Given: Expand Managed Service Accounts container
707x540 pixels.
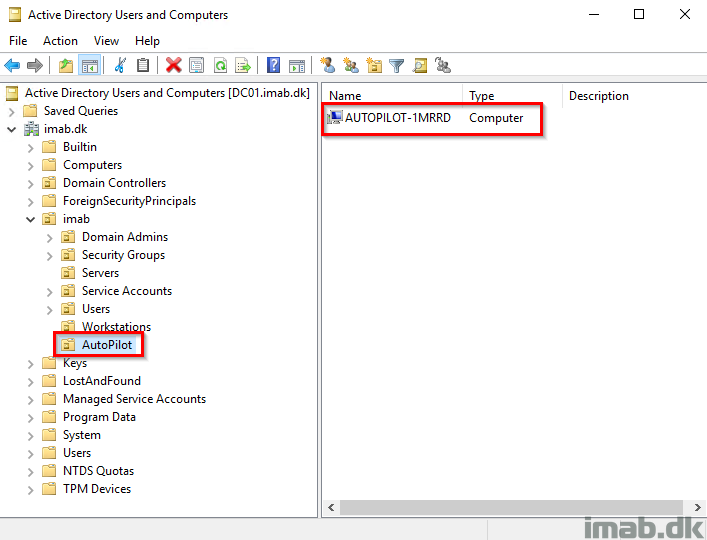Looking at the screenshot, I should tap(31, 400).
